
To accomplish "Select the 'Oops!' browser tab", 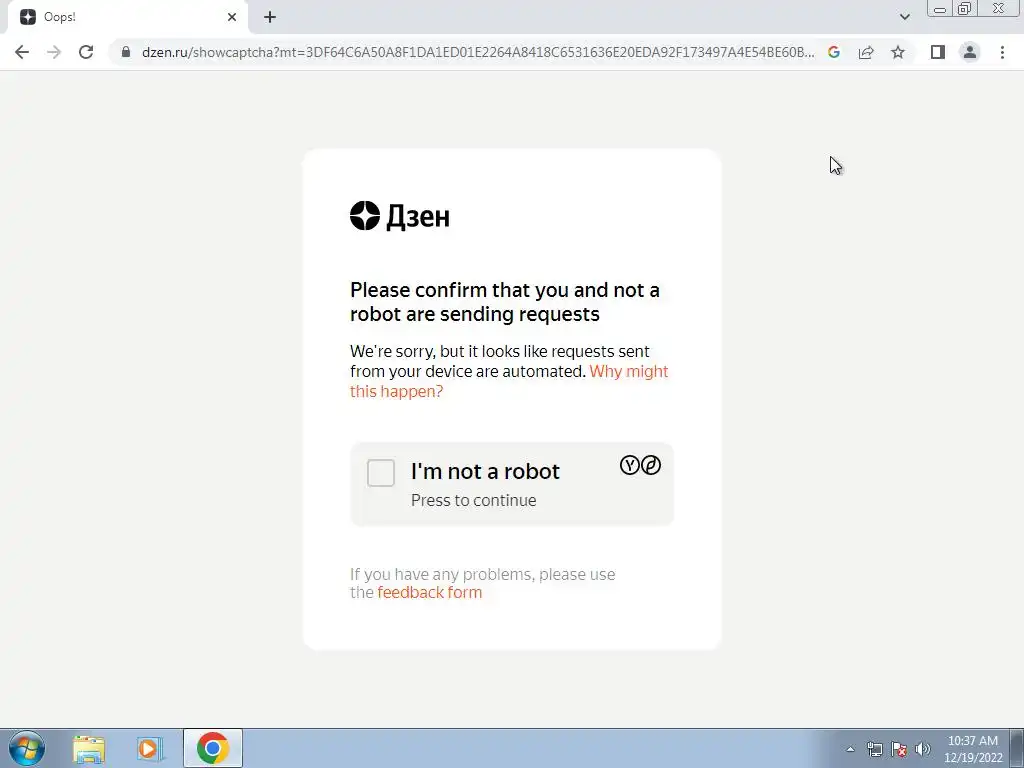I will tap(127, 17).
